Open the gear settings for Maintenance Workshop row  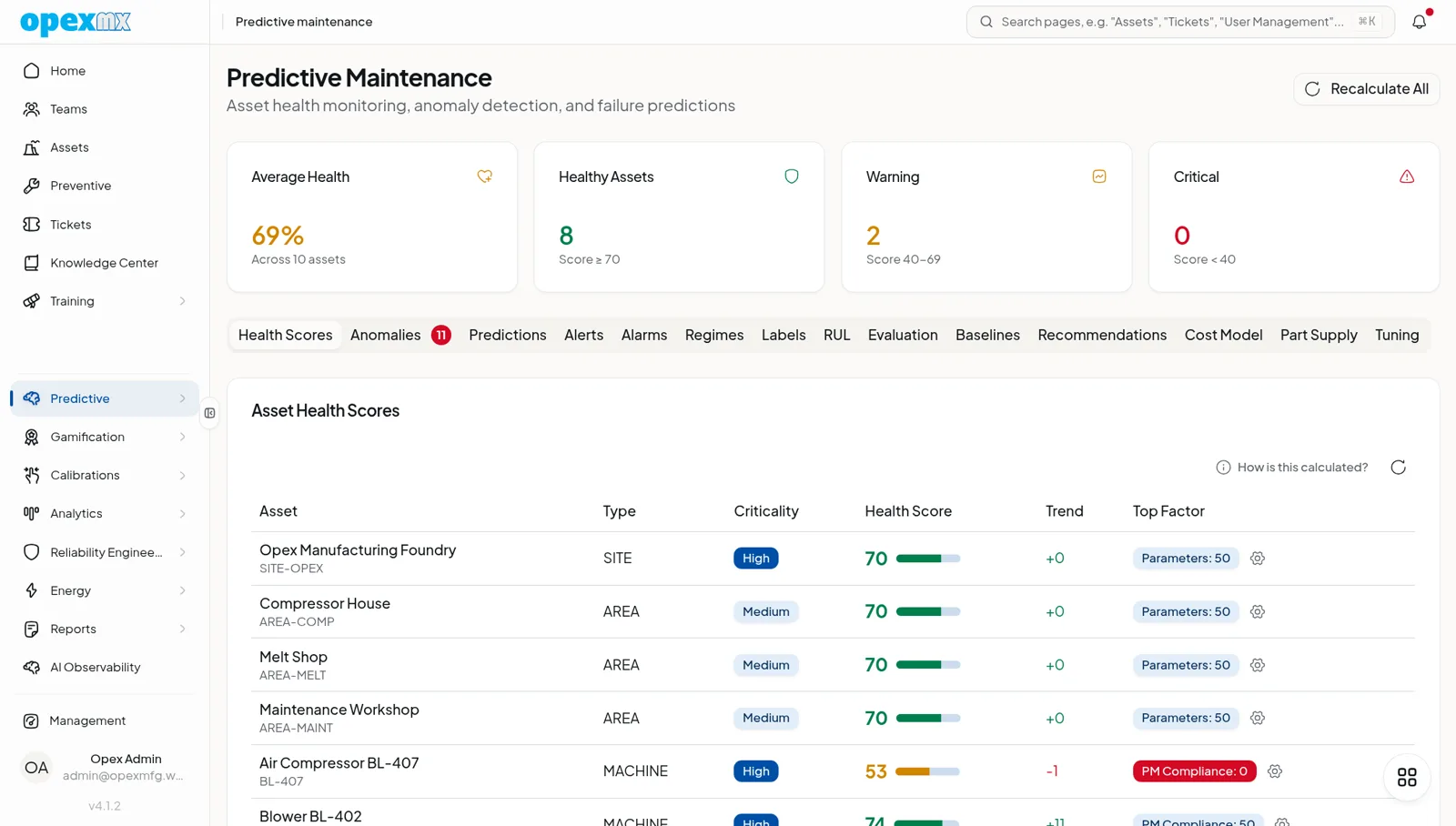[x=1258, y=719]
